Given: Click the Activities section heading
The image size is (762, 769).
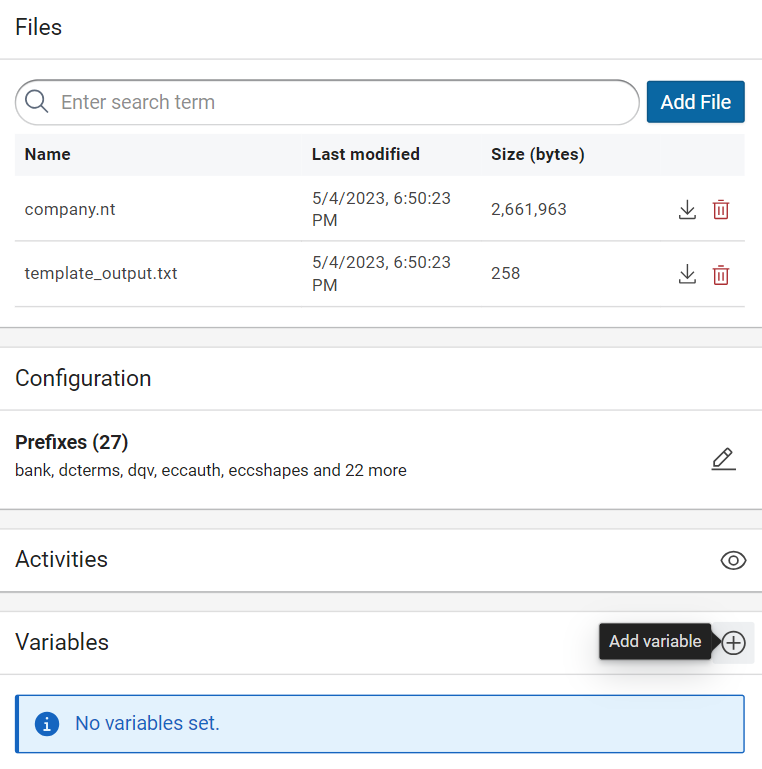Looking at the screenshot, I should pyautogui.click(x=61, y=560).
